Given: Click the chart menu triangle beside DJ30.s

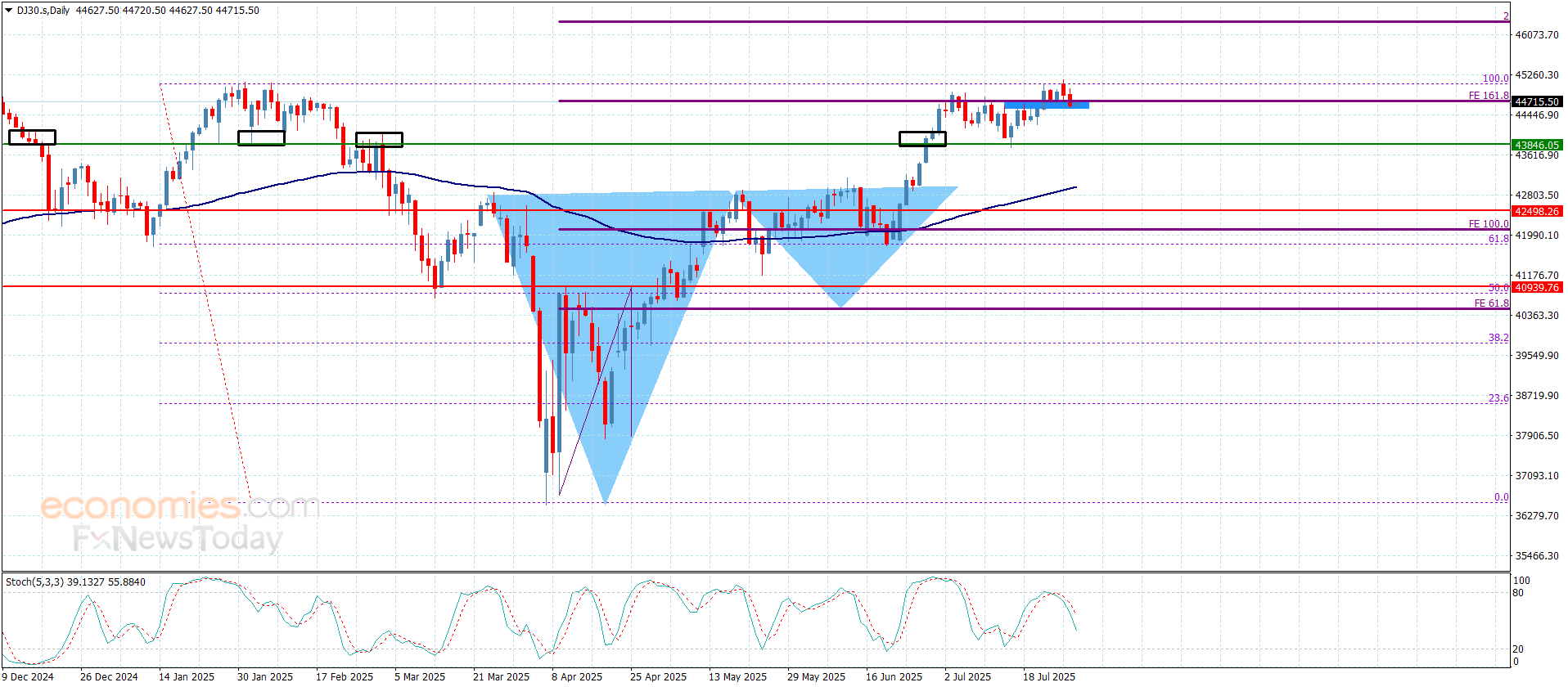Looking at the screenshot, I should point(9,11).
